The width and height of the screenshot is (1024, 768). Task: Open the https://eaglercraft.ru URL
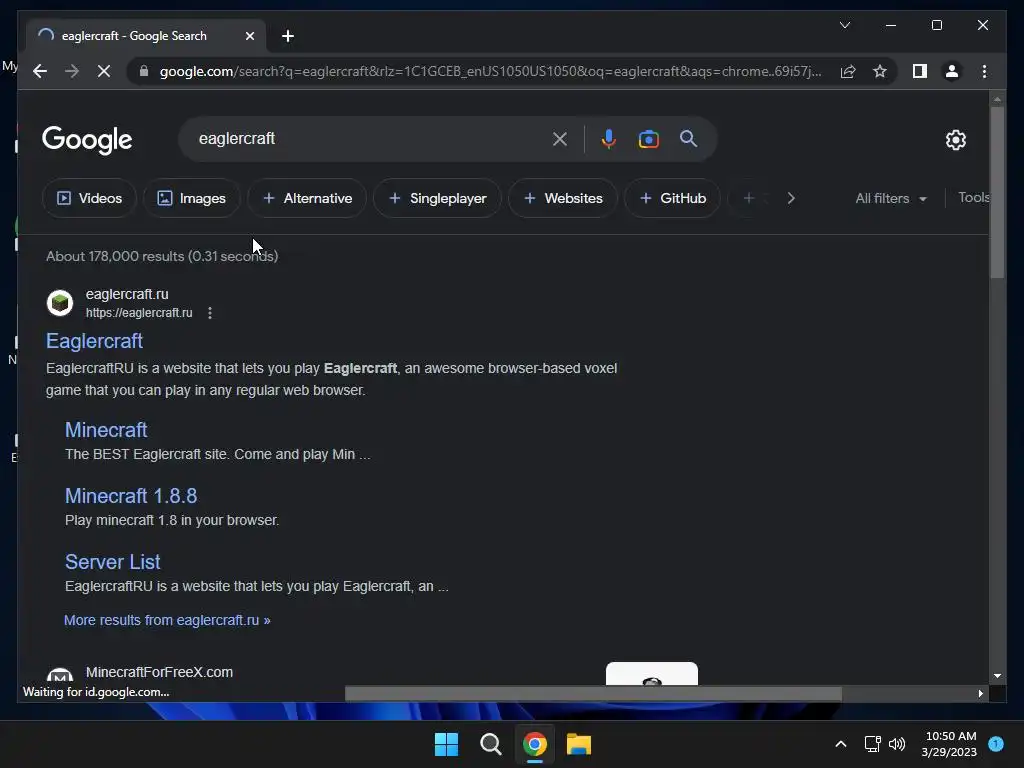click(139, 313)
